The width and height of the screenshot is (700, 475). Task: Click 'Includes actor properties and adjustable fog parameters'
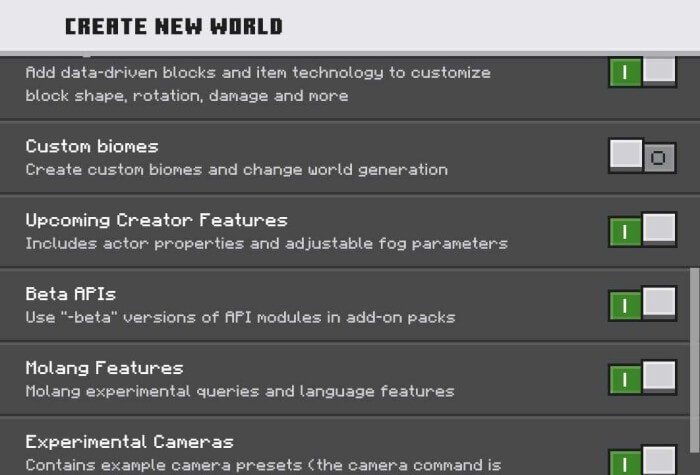[x=267, y=244]
